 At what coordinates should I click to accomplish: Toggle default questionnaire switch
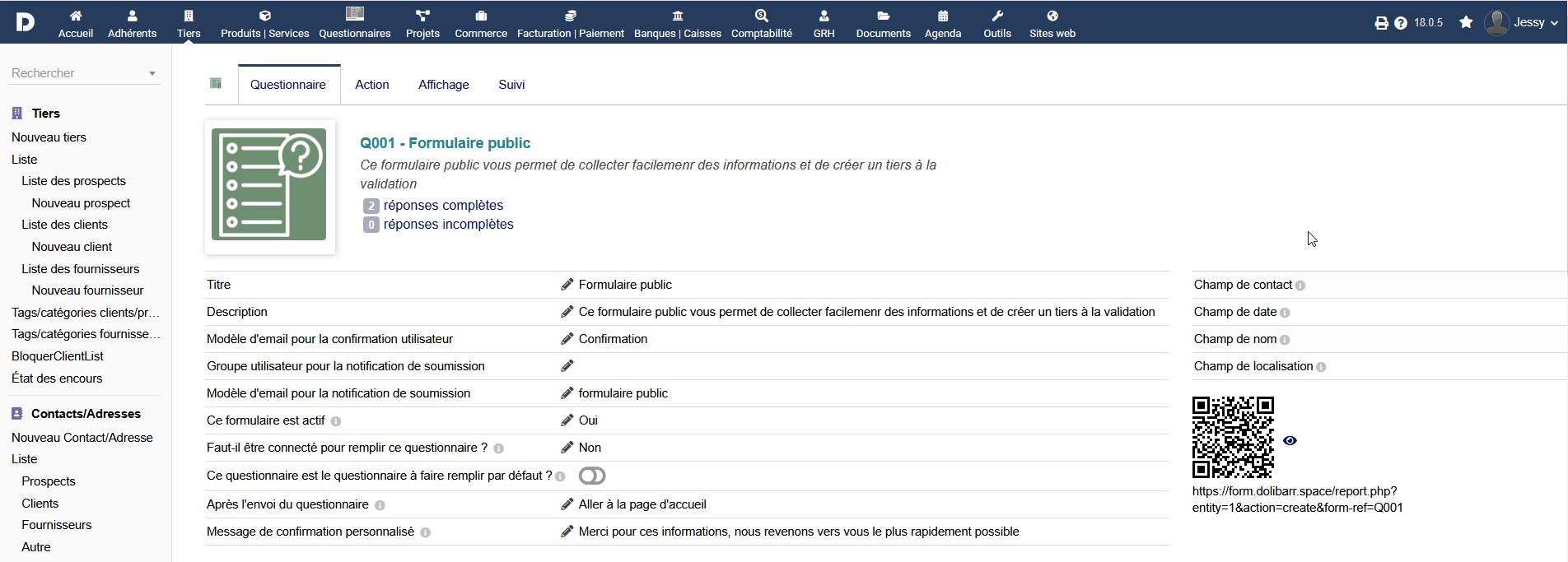tap(592, 476)
